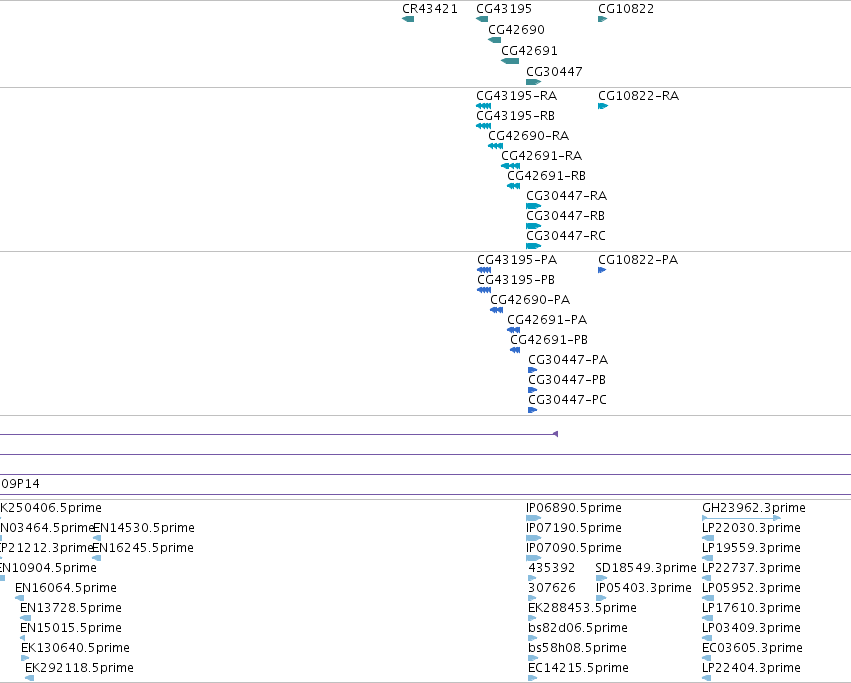851x683 pixels.
Task: Select the IP05403.3prime EST label
Action: tap(644, 588)
